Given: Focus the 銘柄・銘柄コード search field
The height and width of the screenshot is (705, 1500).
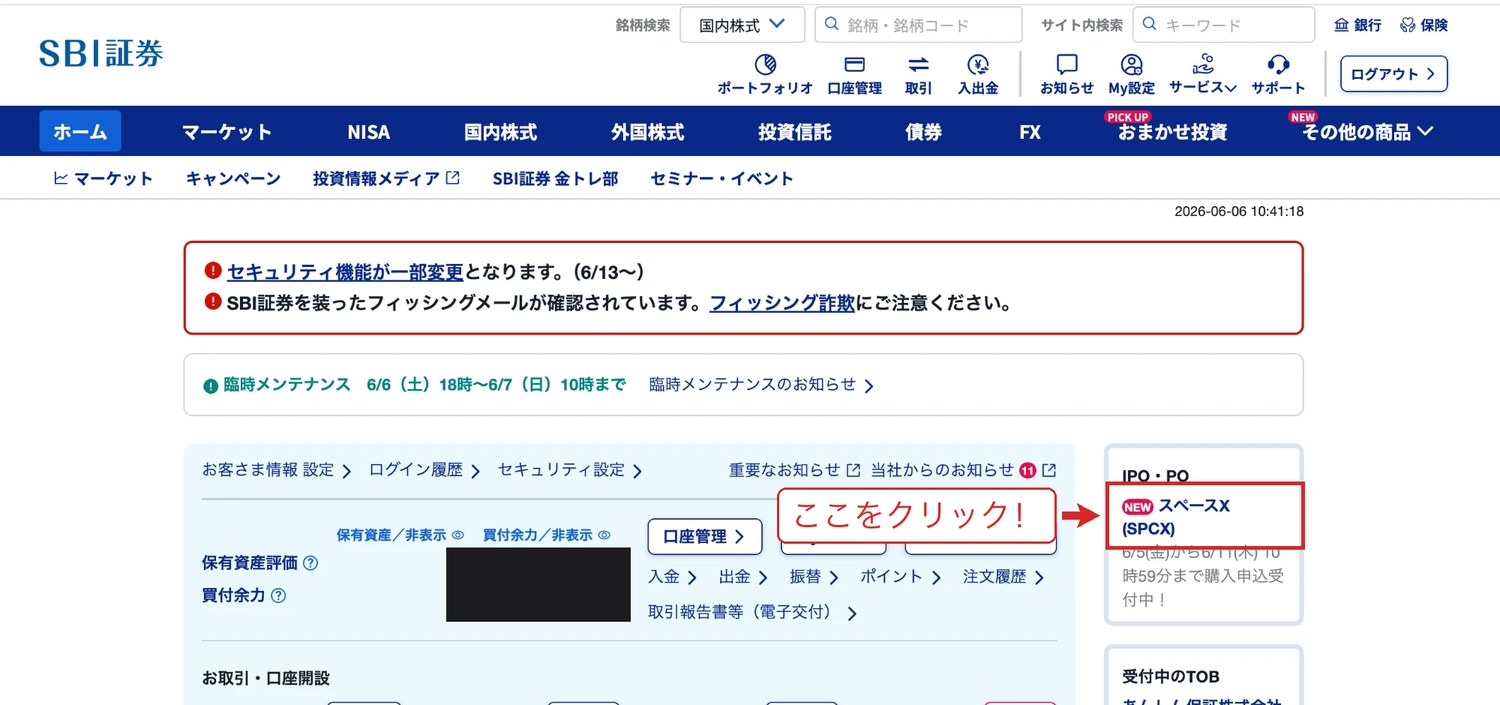Looking at the screenshot, I should point(918,25).
